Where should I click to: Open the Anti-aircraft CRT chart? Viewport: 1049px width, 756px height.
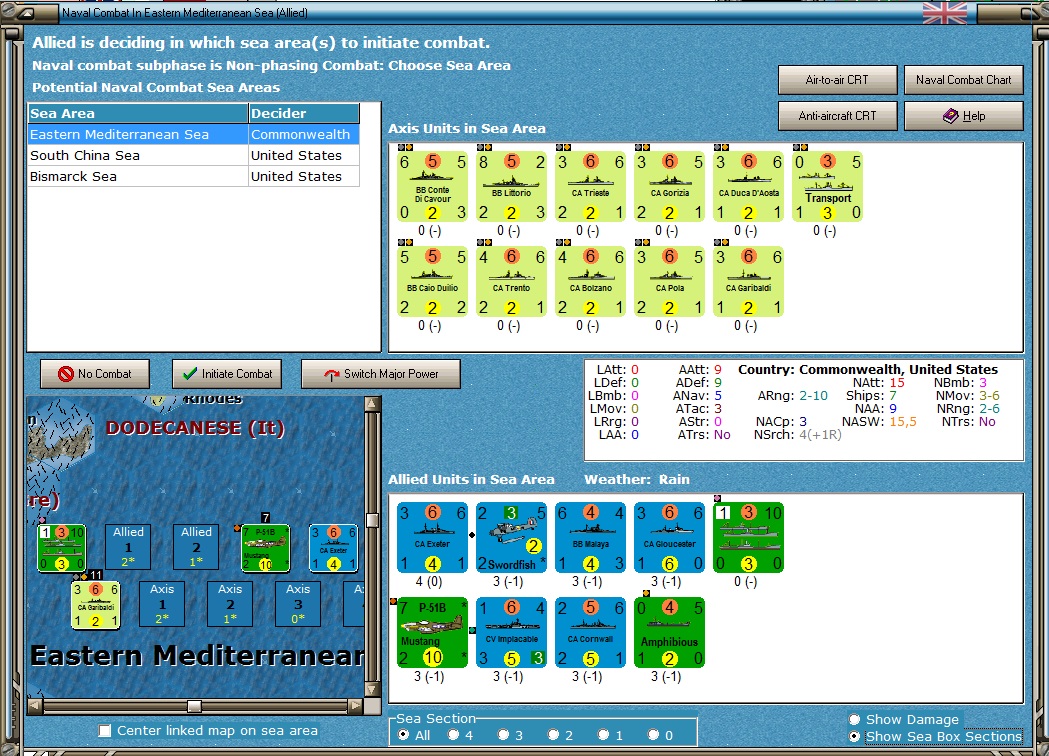click(837, 116)
